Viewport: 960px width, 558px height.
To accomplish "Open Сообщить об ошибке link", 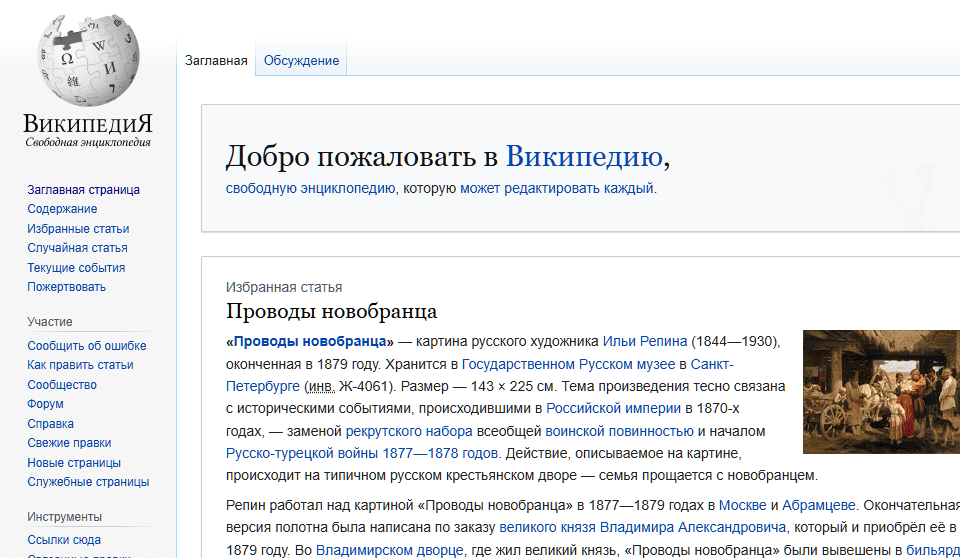I will pyautogui.click(x=87, y=346).
